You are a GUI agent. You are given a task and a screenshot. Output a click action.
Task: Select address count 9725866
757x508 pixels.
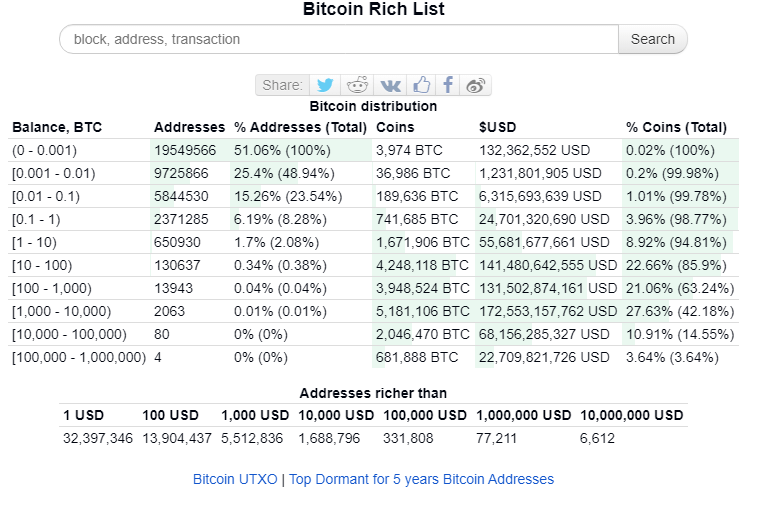tap(181, 173)
